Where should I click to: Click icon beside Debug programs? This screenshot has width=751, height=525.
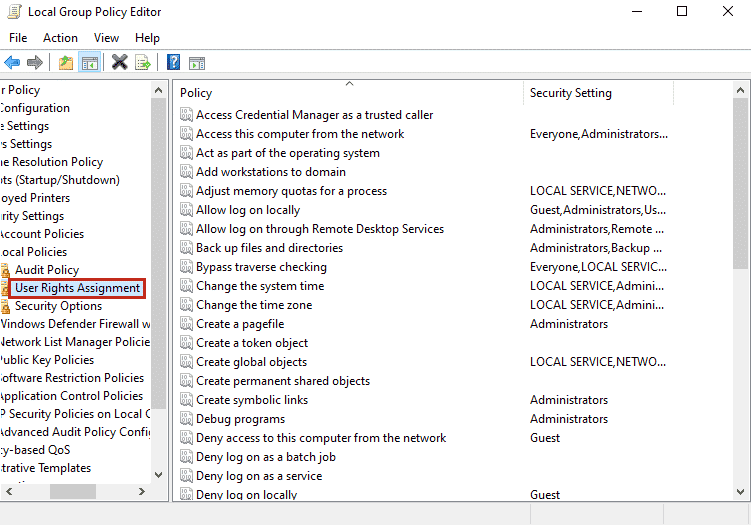[x=186, y=419]
